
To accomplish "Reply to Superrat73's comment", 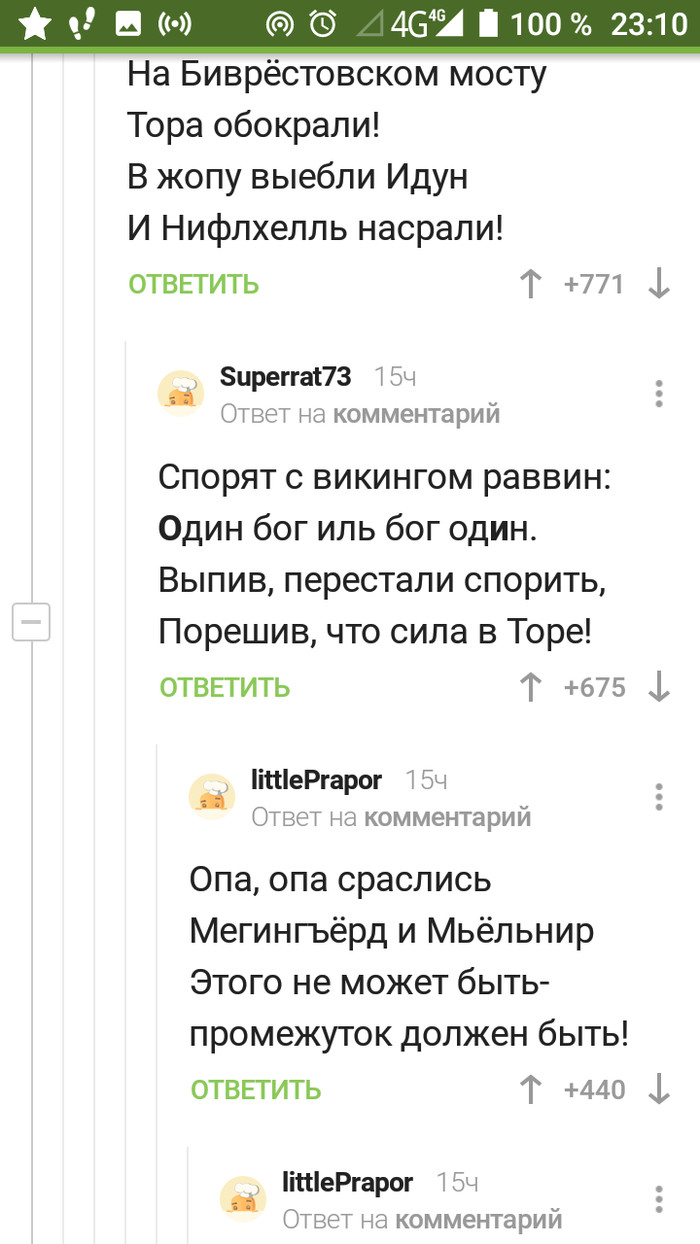I will (x=225, y=687).
